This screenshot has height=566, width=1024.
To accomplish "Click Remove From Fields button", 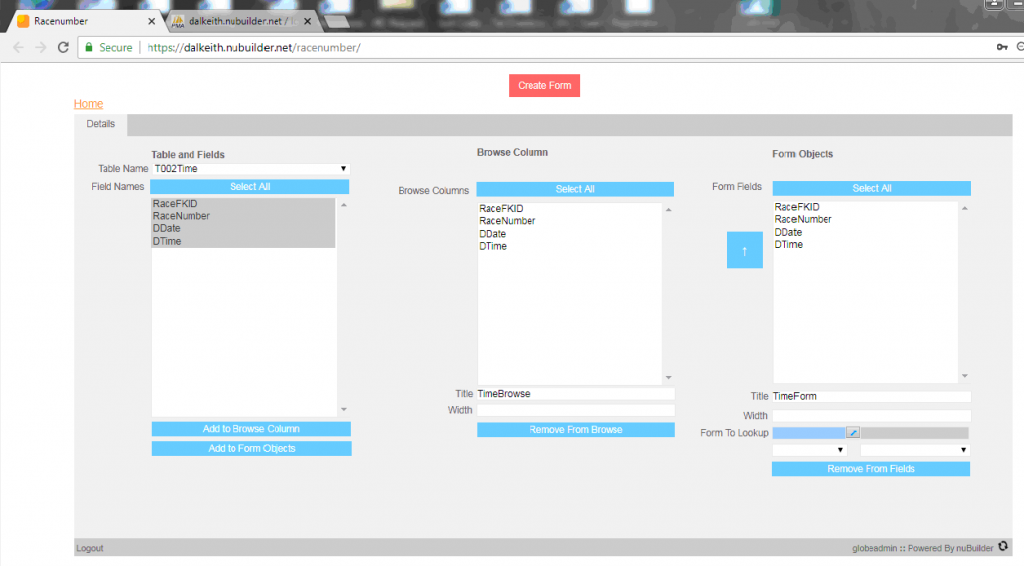I will (x=871, y=469).
